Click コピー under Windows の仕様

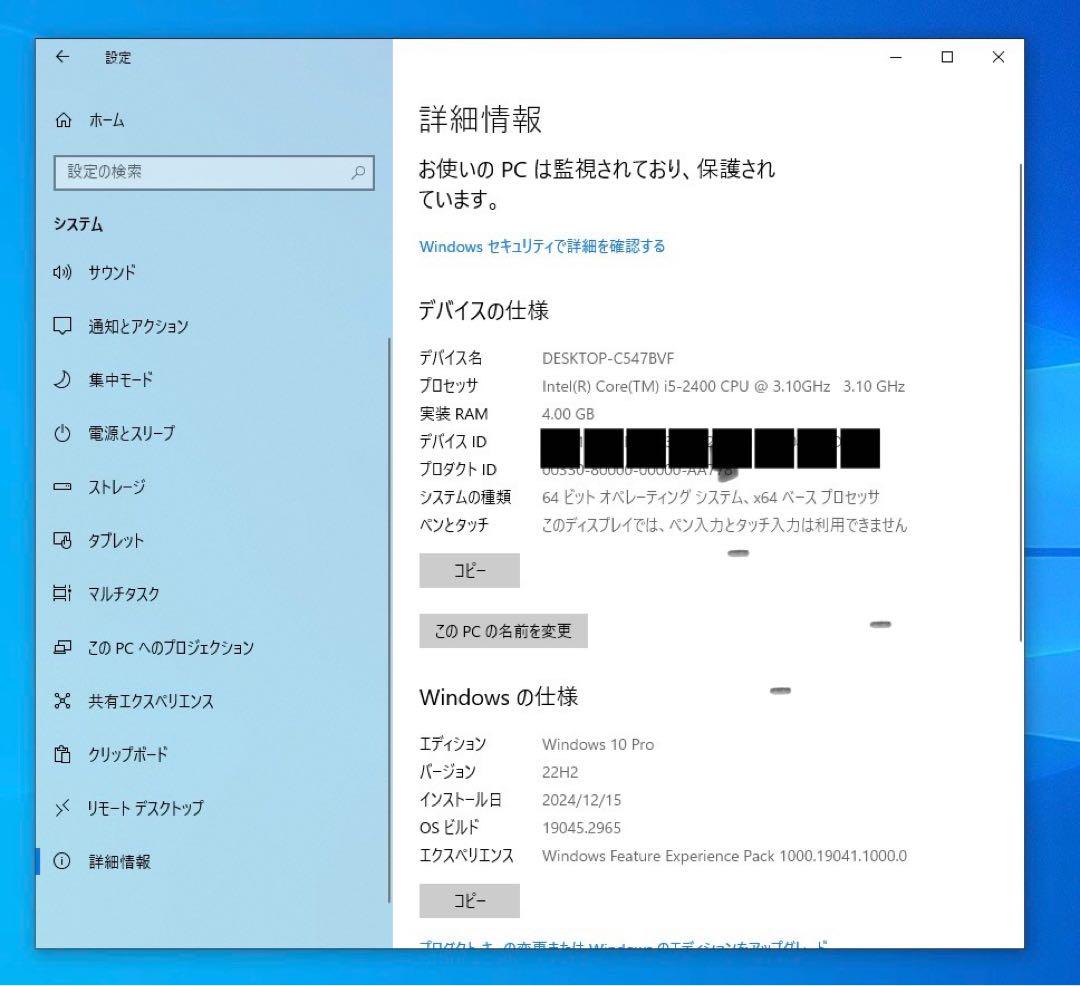click(x=469, y=901)
